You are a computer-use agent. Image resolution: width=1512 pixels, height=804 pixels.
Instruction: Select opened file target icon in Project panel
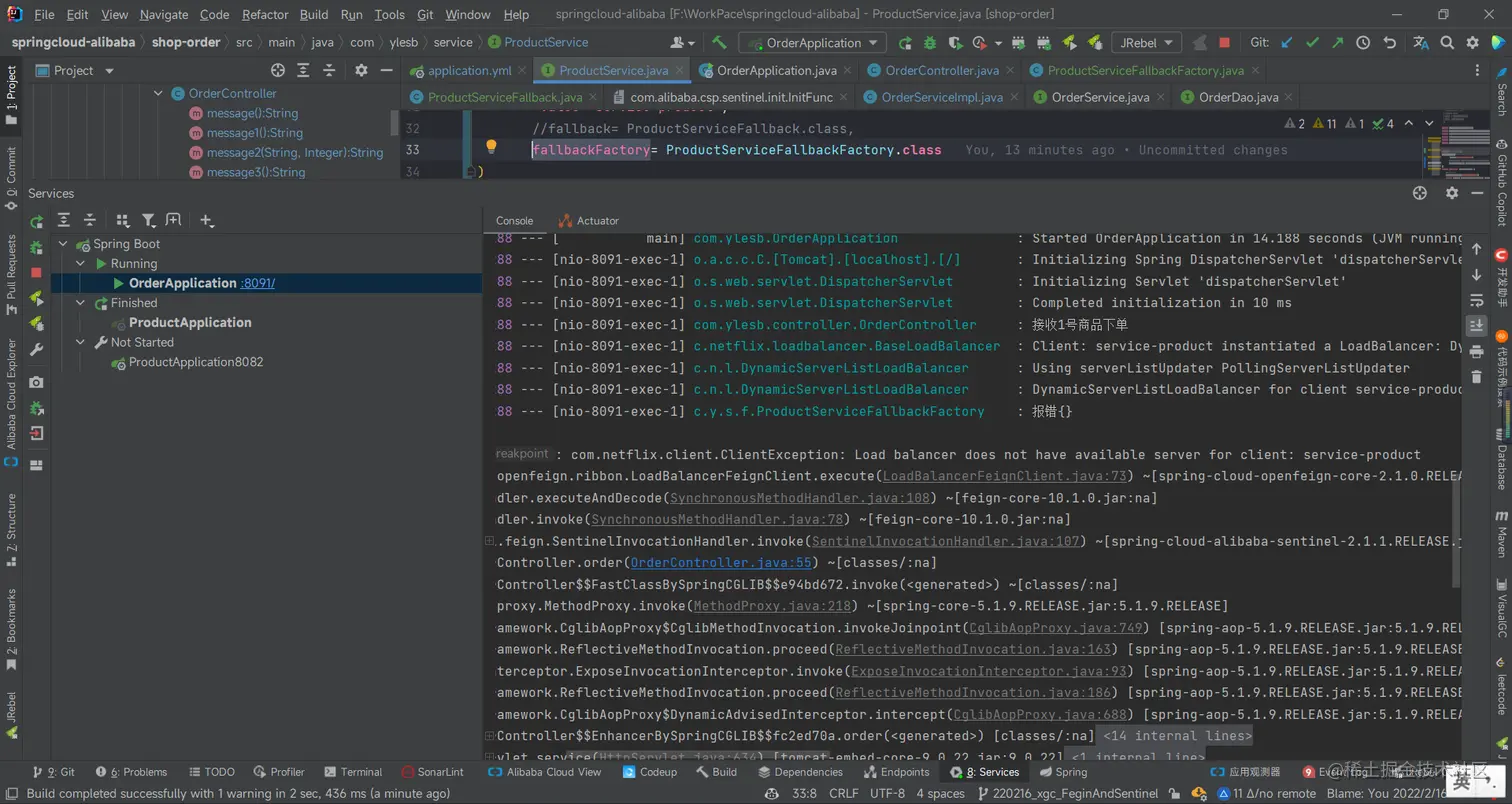(x=278, y=70)
